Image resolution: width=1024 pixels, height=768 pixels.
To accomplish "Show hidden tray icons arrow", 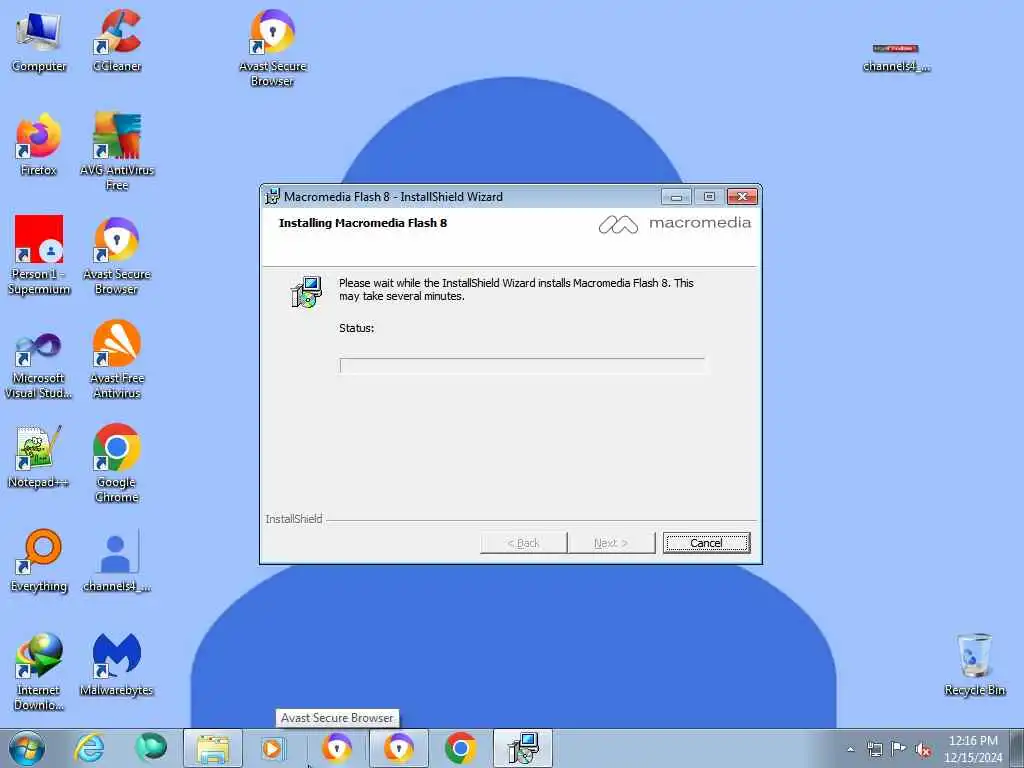I will (x=850, y=750).
